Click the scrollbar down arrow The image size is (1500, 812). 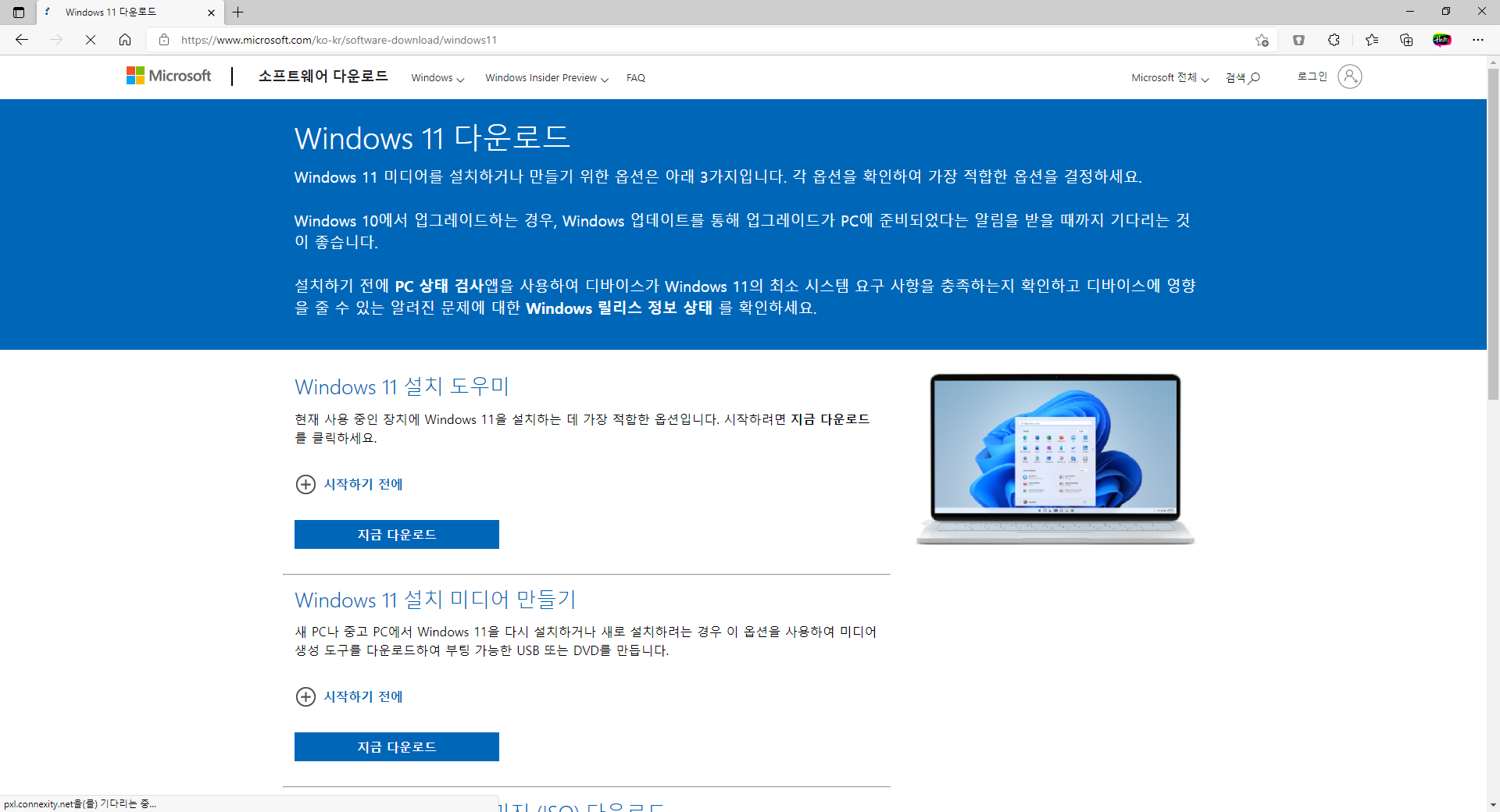click(x=1493, y=804)
